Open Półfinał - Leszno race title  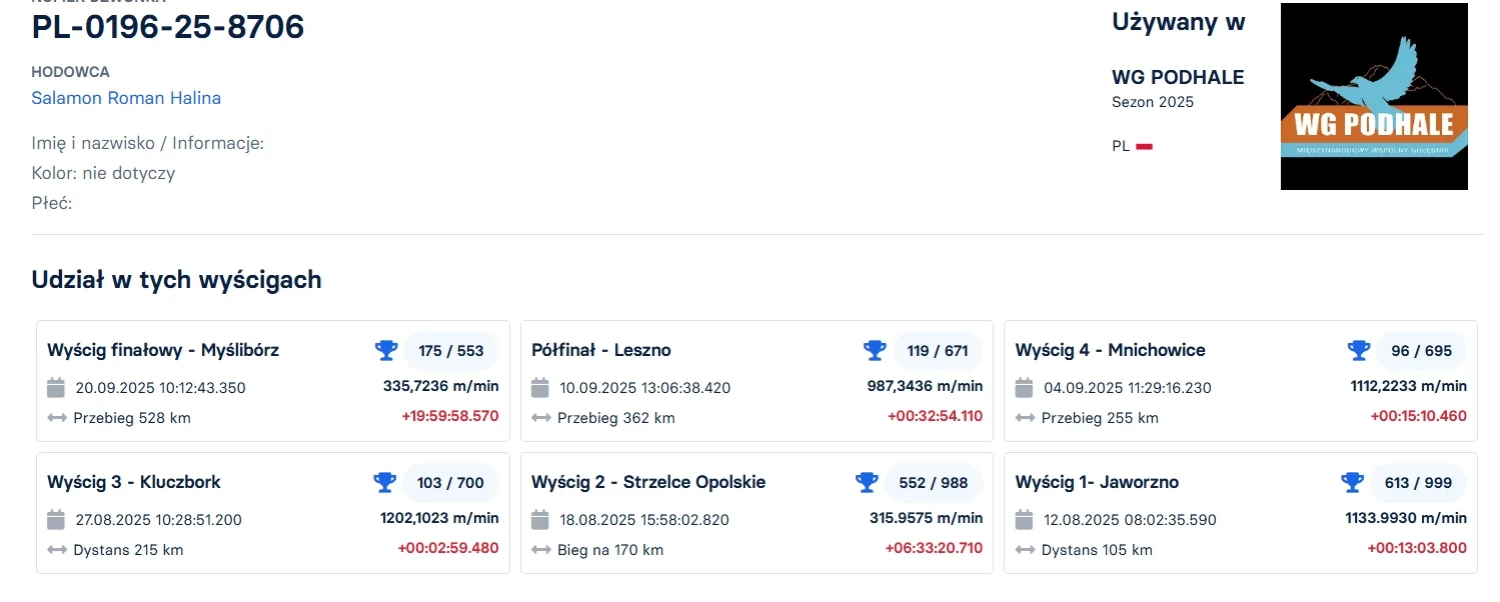[x=601, y=350]
